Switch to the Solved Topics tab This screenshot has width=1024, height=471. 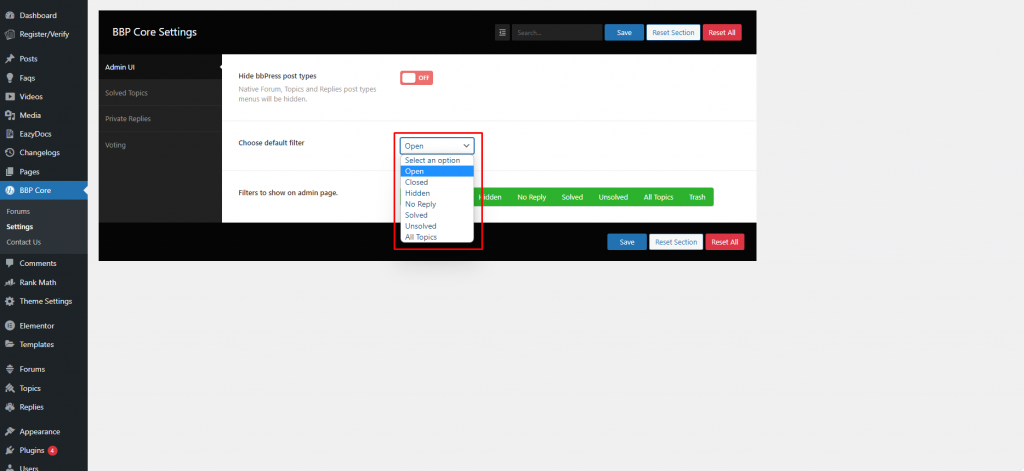(x=160, y=93)
